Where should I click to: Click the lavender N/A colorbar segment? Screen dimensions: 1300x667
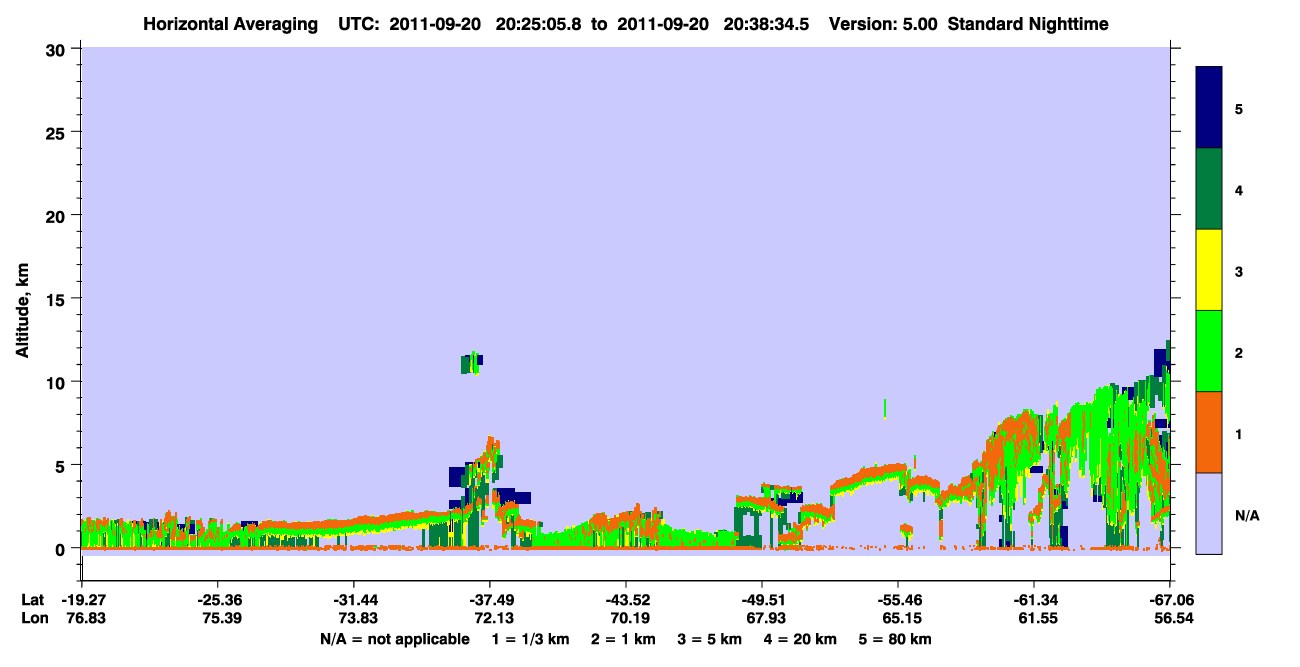[1209, 513]
